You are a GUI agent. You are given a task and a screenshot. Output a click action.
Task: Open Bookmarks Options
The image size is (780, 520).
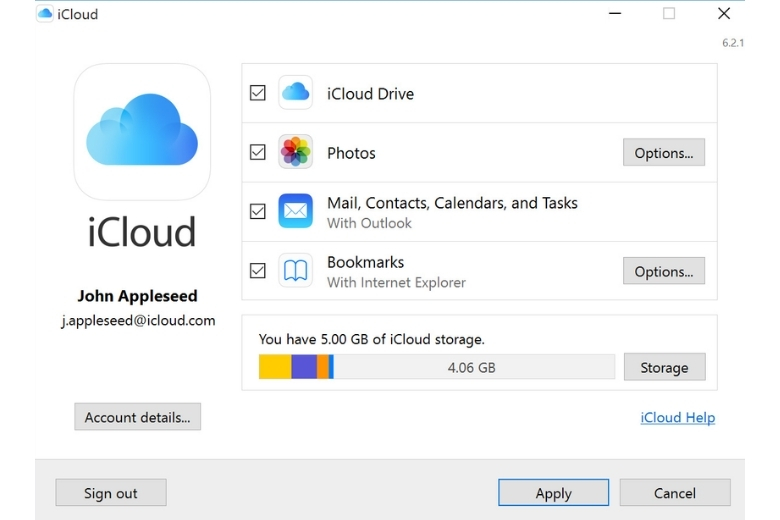(x=664, y=271)
